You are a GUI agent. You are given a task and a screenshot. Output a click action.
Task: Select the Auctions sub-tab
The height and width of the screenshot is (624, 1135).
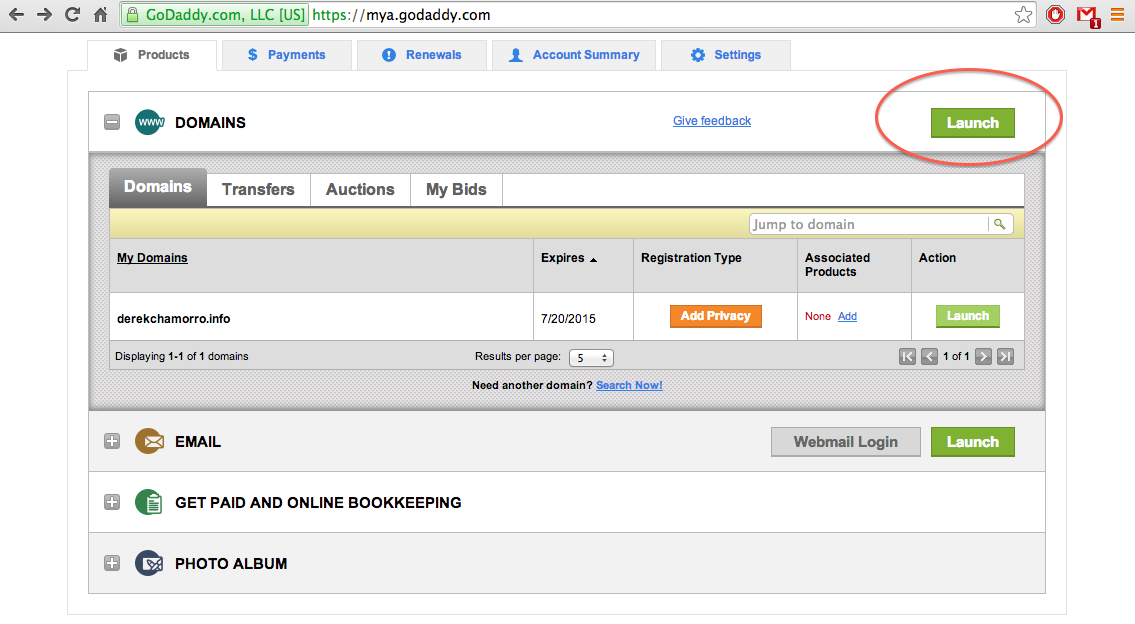360,190
